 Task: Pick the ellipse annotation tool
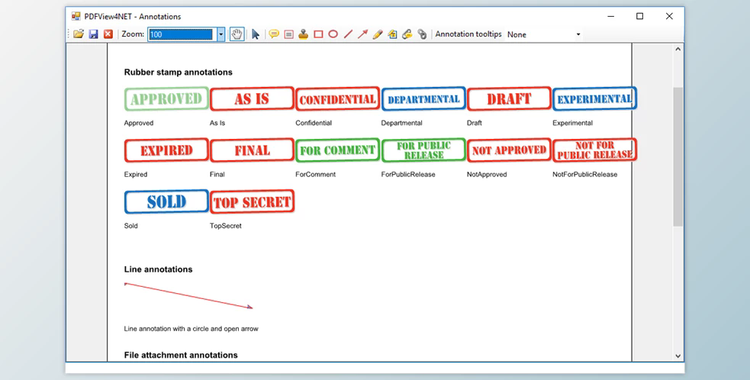pos(333,34)
